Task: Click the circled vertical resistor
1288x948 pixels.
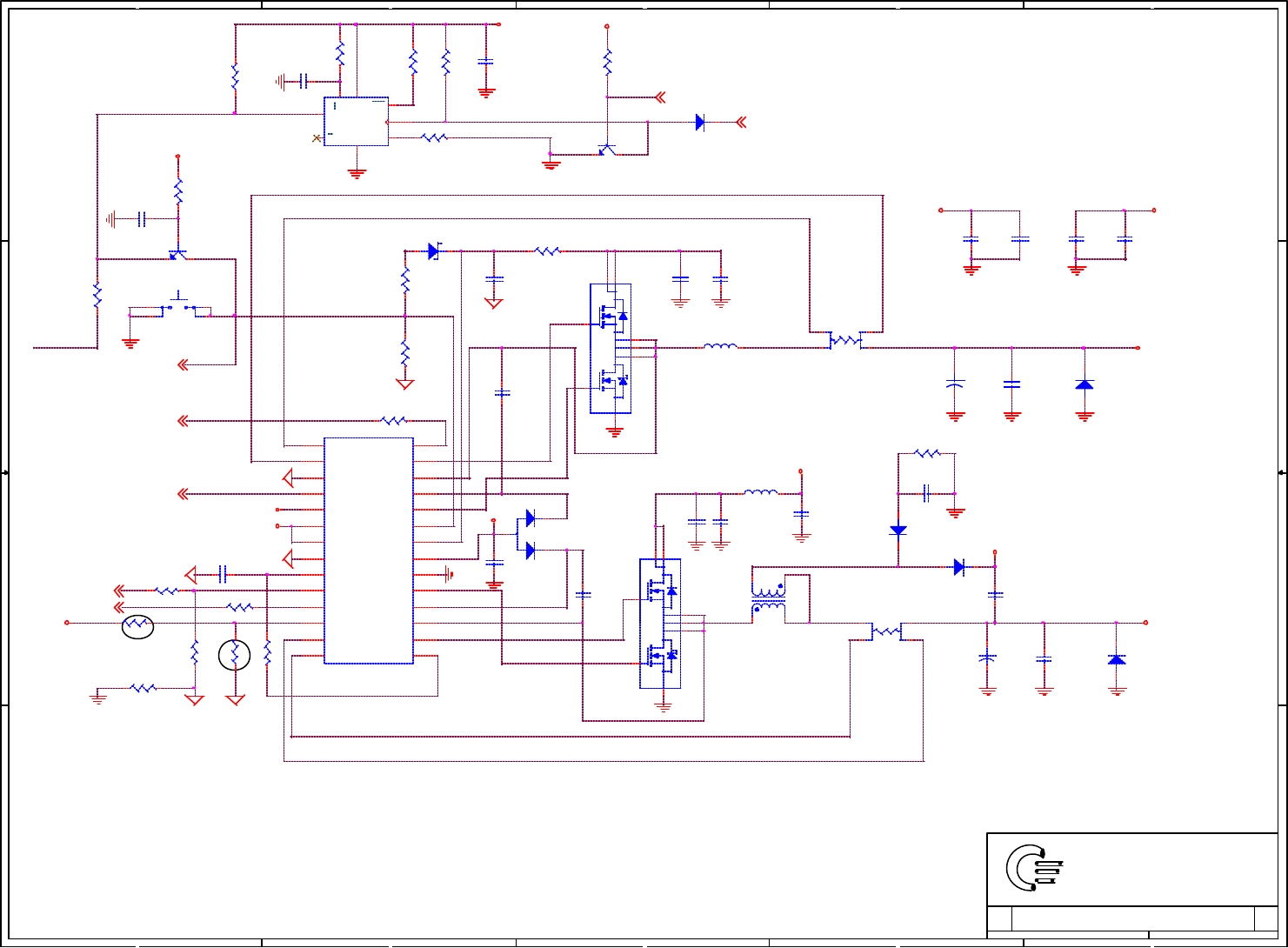Action: [235, 655]
